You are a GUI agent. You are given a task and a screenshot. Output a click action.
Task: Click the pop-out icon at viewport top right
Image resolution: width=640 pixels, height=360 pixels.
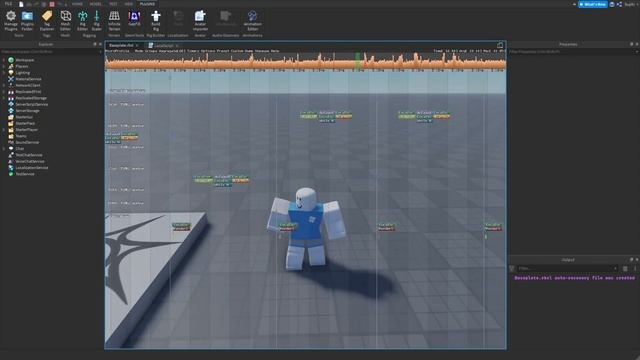click(500, 45)
